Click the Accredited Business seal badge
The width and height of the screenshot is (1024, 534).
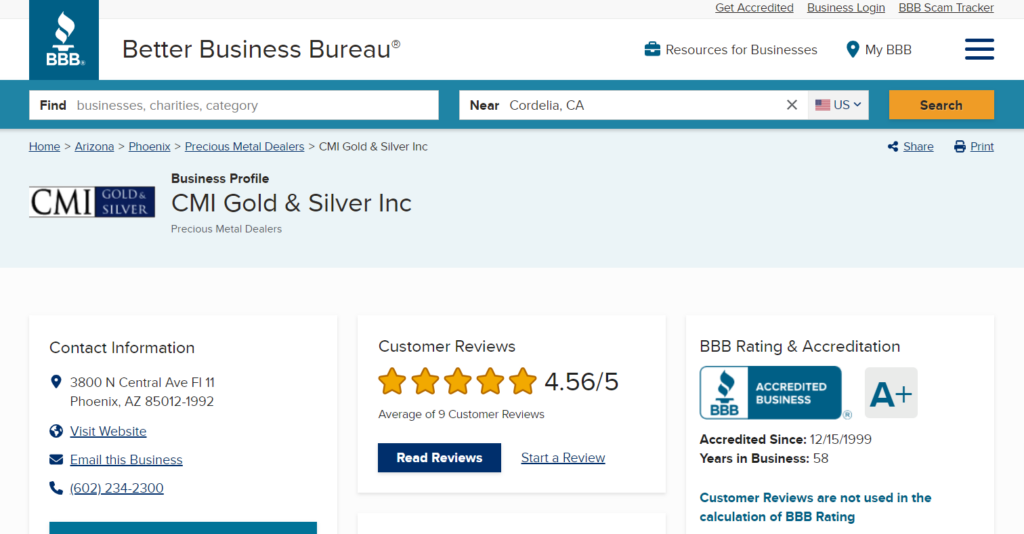(771, 392)
